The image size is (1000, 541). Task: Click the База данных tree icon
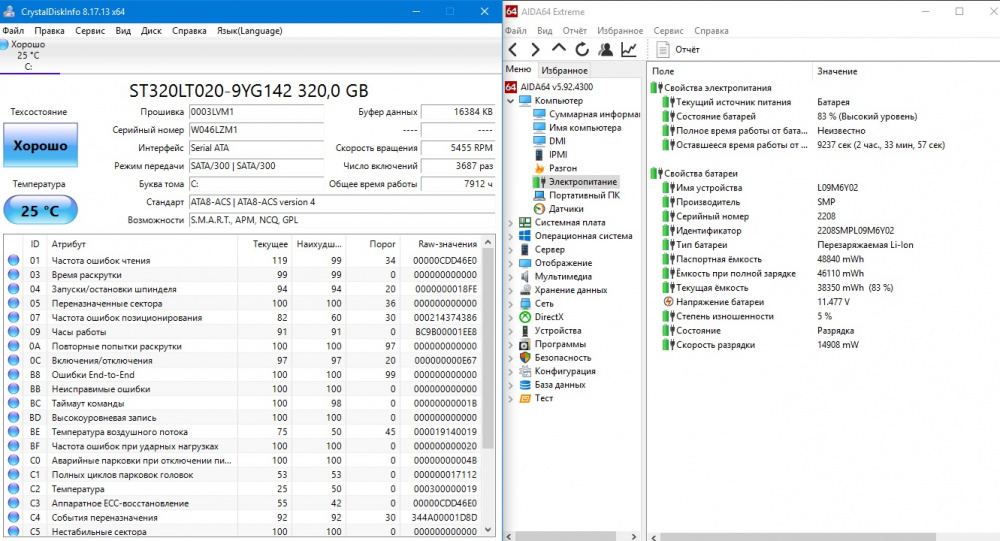coord(525,385)
